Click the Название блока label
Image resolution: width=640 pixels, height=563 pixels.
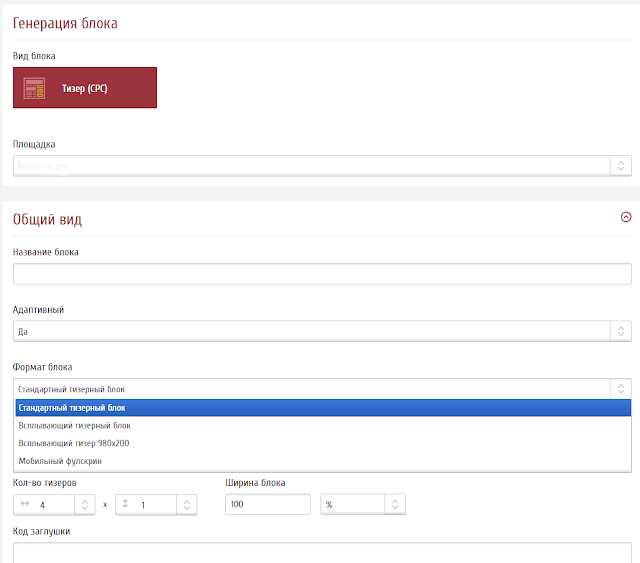(46, 252)
